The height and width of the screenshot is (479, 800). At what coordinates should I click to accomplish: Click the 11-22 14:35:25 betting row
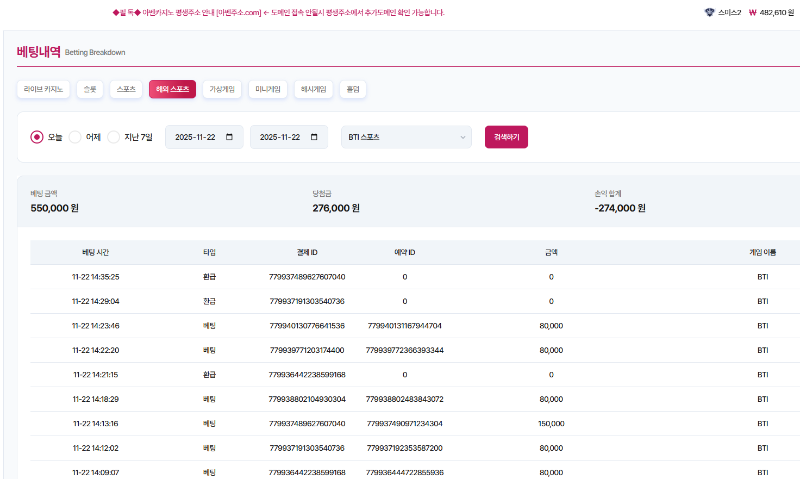pyautogui.click(x=96, y=276)
